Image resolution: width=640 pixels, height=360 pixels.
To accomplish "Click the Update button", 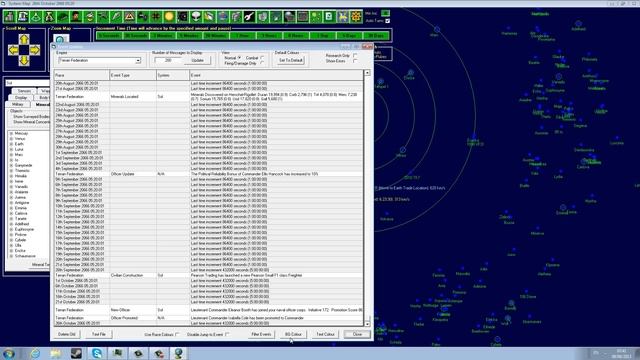I will (x=198, y=60).
